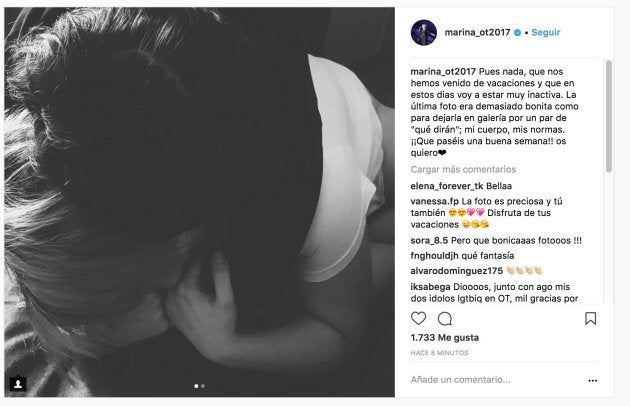Open marina_ot2017 profile avatar
The height and width of the screenshot is (406, 630).
tap(423, 33)
